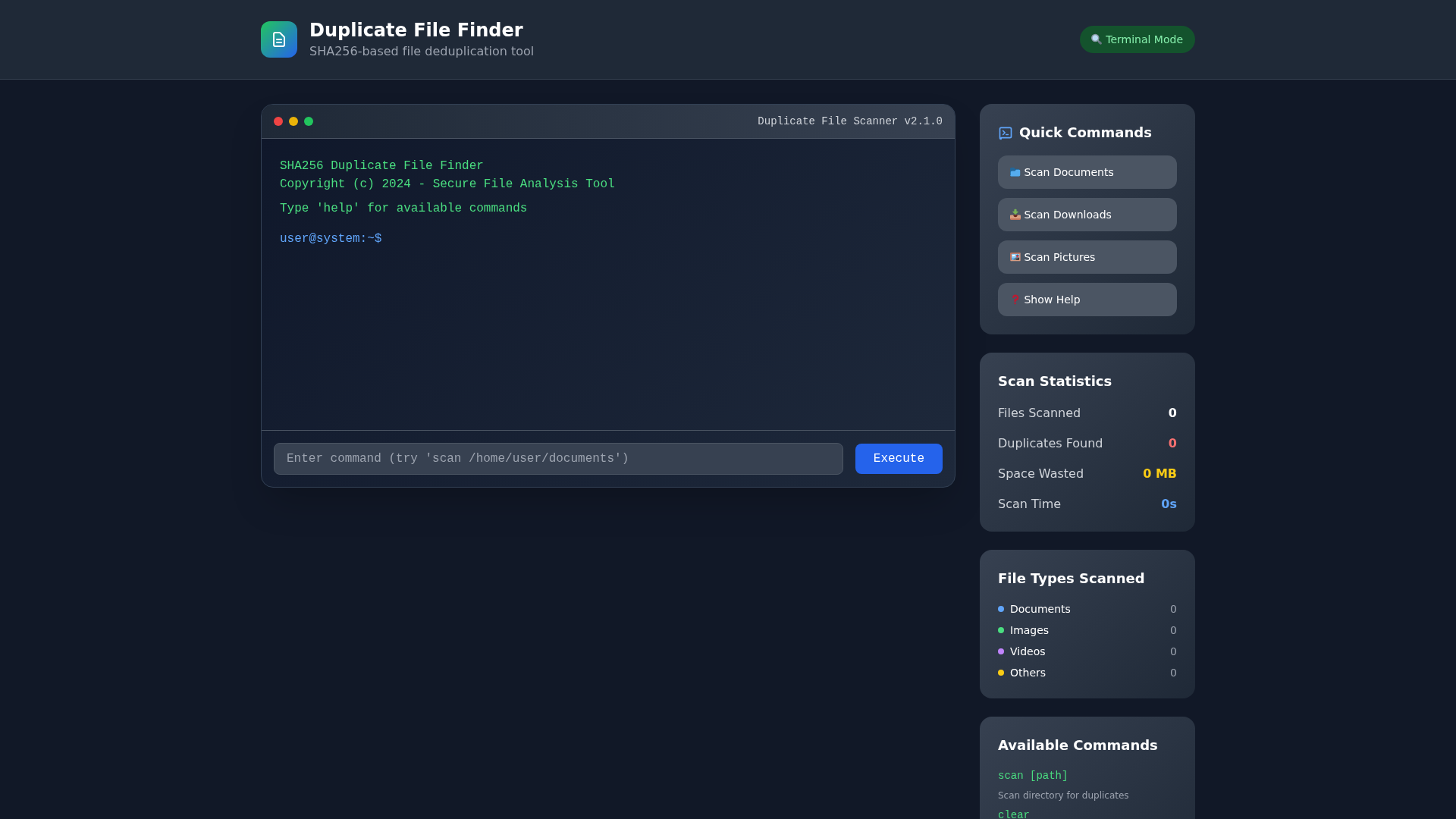This screenshot has width=1456, height=819.
Task: Click the user@system prompt line in terminal
Action: (331, 239)
